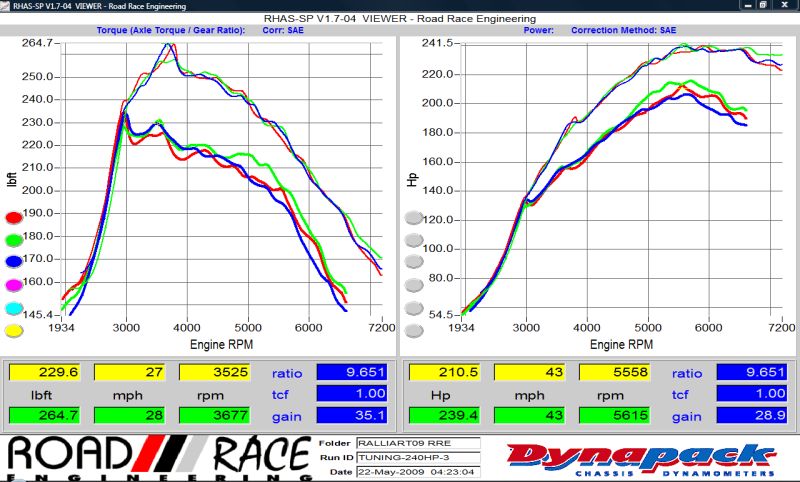Click the topmost grey oval beside power graph
800x482 pixels.
click(x=414, y=217)
